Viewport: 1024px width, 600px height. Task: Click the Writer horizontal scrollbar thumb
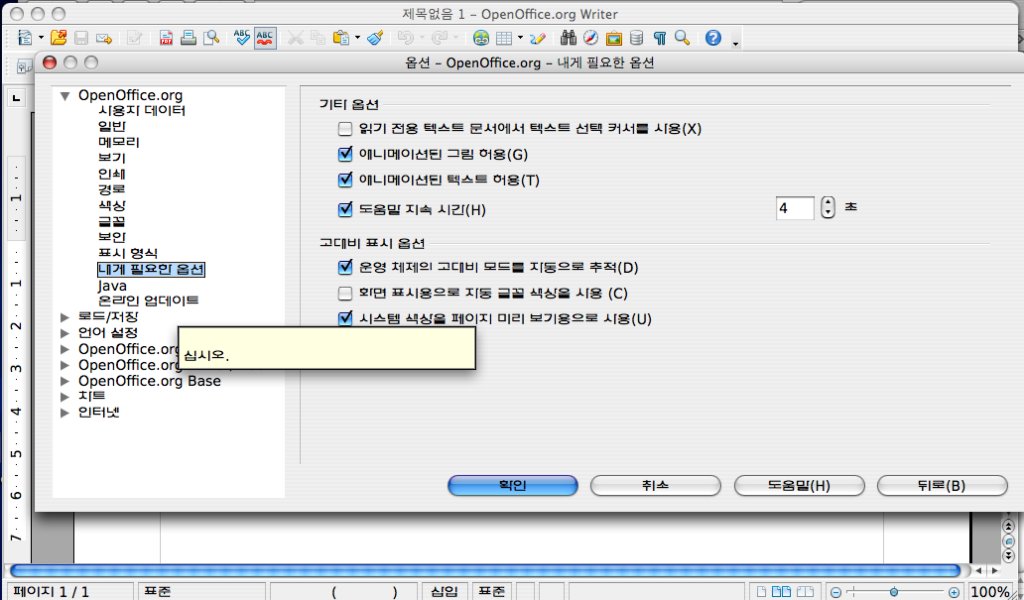coord(485,571)
